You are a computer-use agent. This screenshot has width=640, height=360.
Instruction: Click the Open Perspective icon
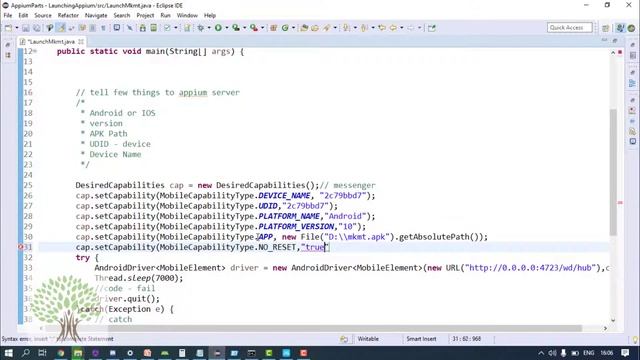coord(606,28)
